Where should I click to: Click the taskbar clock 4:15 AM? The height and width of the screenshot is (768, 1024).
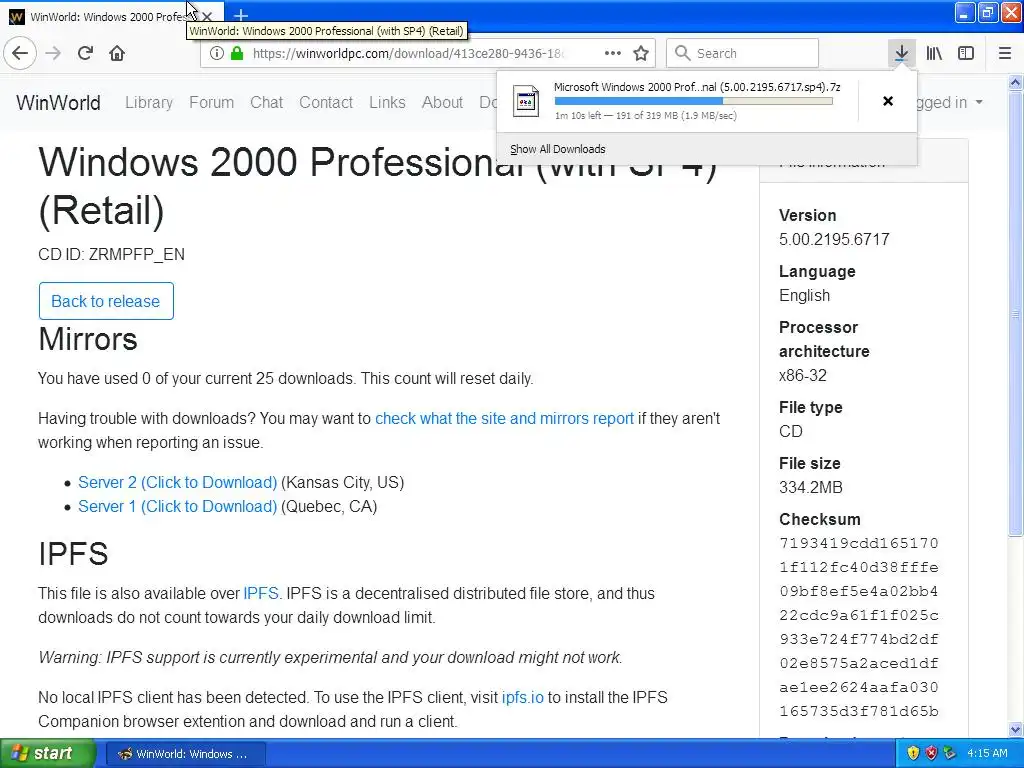tap(987, 753)
